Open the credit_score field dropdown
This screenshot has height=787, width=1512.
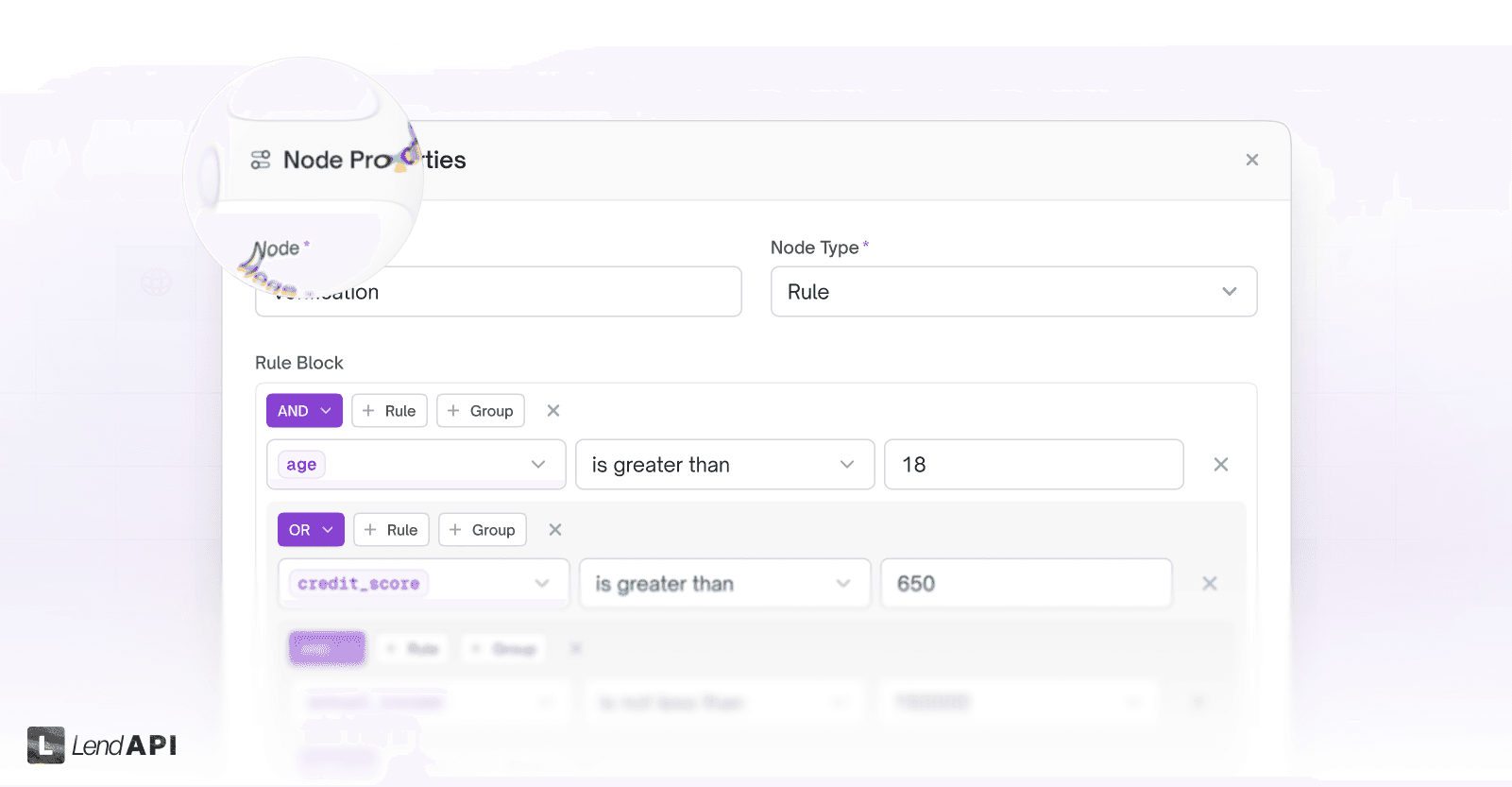[423, 583]
